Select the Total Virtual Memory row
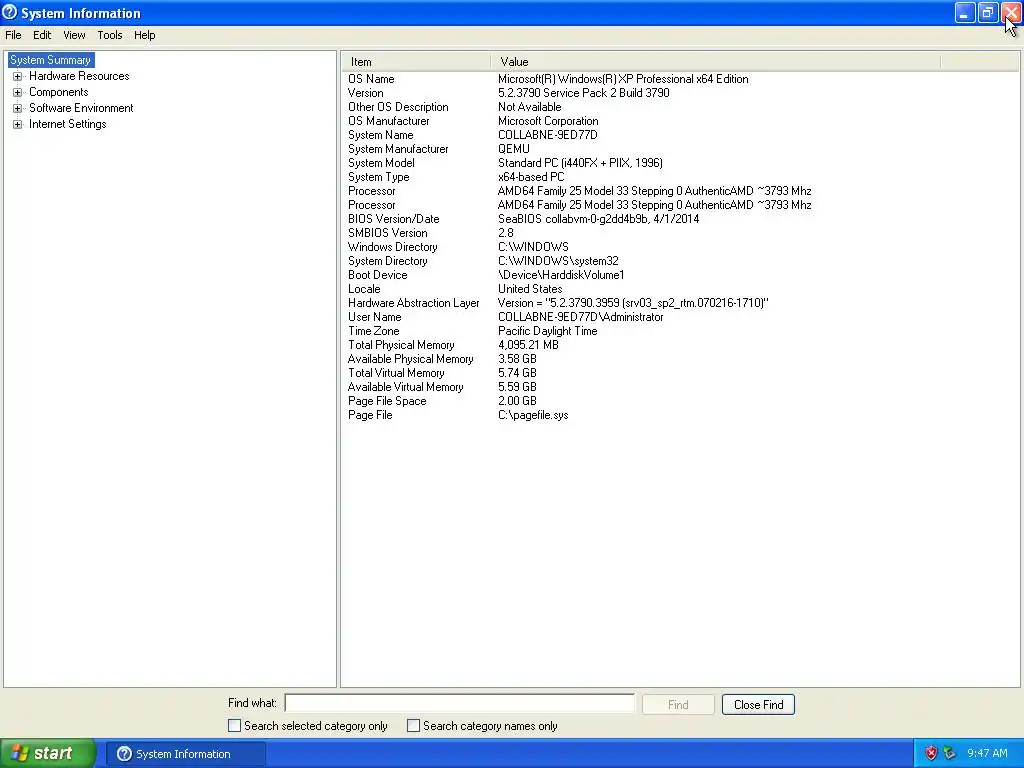 (680, 373)
